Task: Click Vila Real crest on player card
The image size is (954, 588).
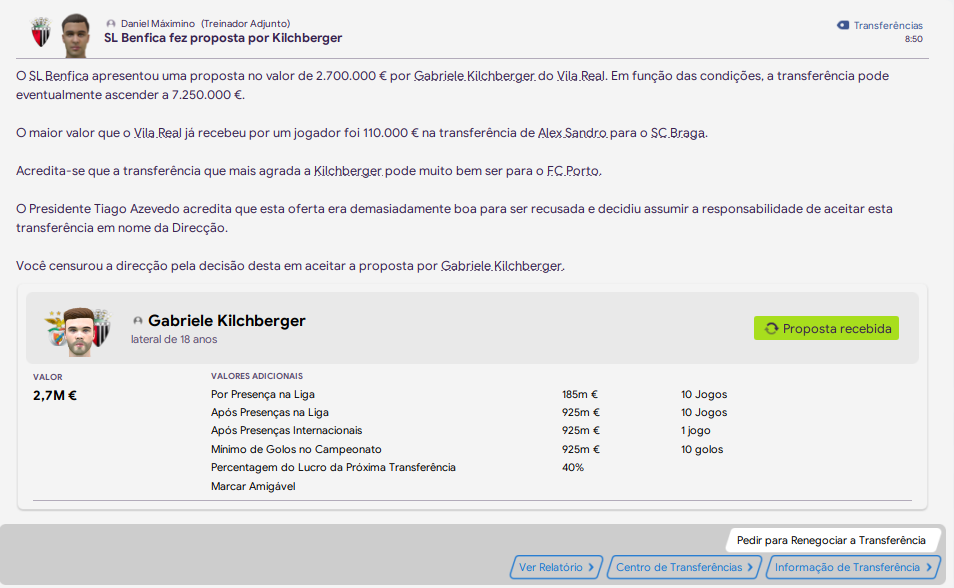Action: tap(102, 327)
